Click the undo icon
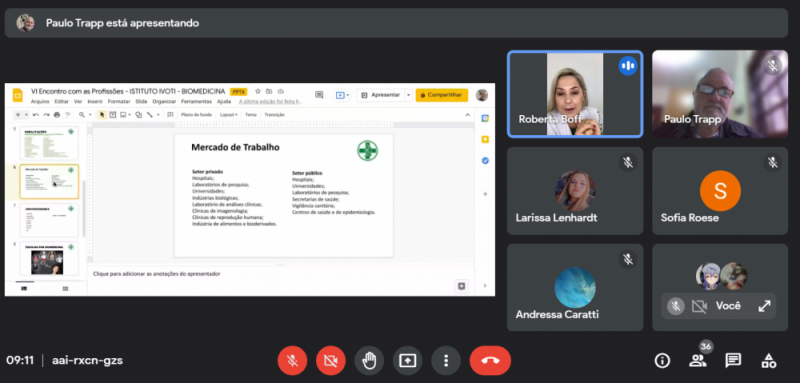The image size is (800, 383). pyautogui.click(x=36, y=115)
